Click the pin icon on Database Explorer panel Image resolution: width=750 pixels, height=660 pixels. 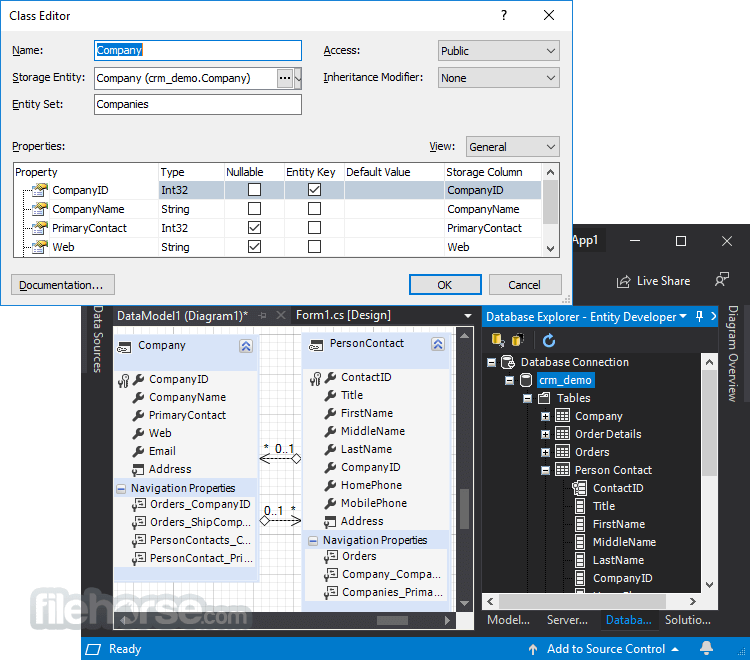[x=699, y=316]
